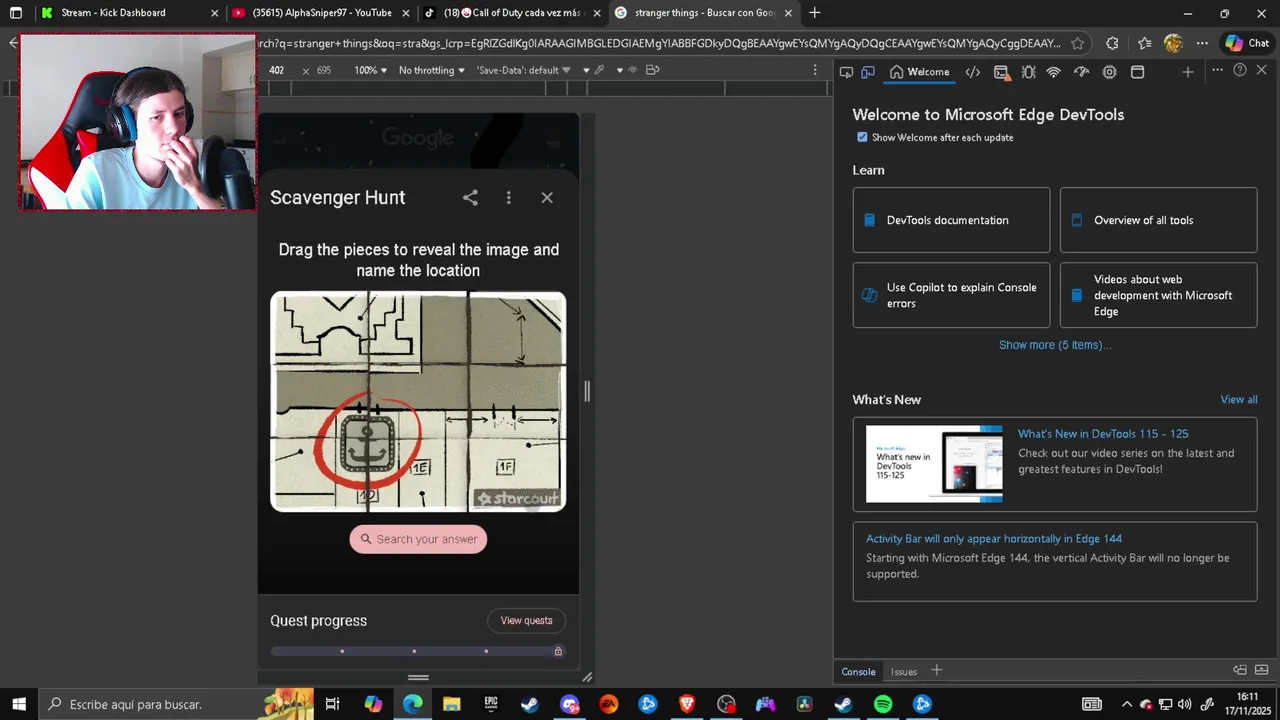Open Overview of all tools card
1280x720 pixels.
1158,220
